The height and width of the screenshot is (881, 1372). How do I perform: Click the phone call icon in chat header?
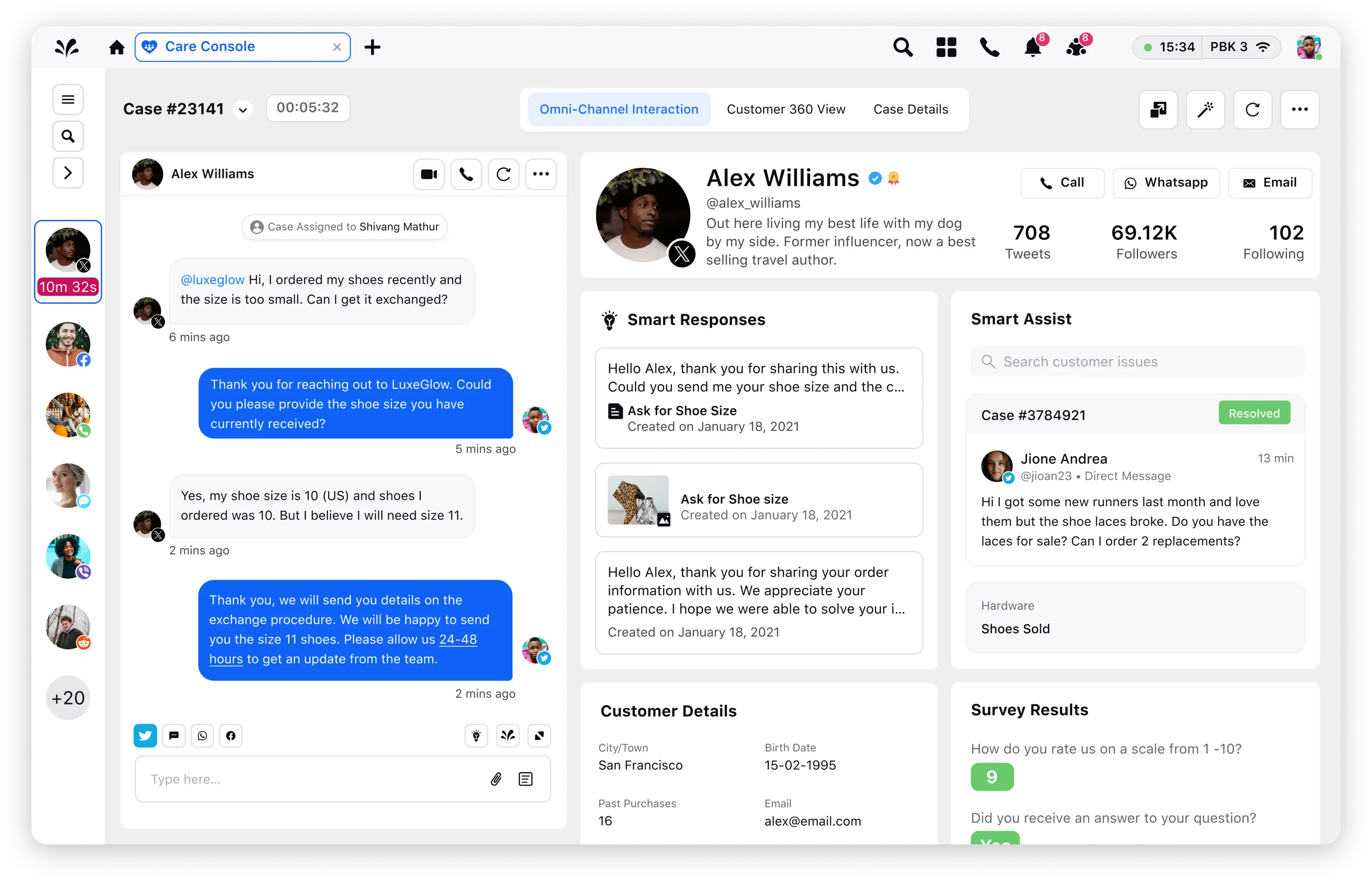click(466, 174)
